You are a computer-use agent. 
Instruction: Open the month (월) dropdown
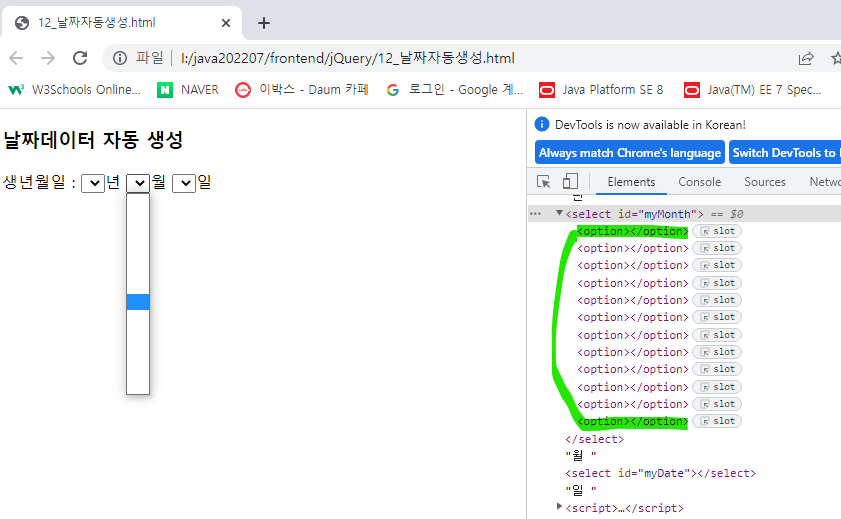138,183
